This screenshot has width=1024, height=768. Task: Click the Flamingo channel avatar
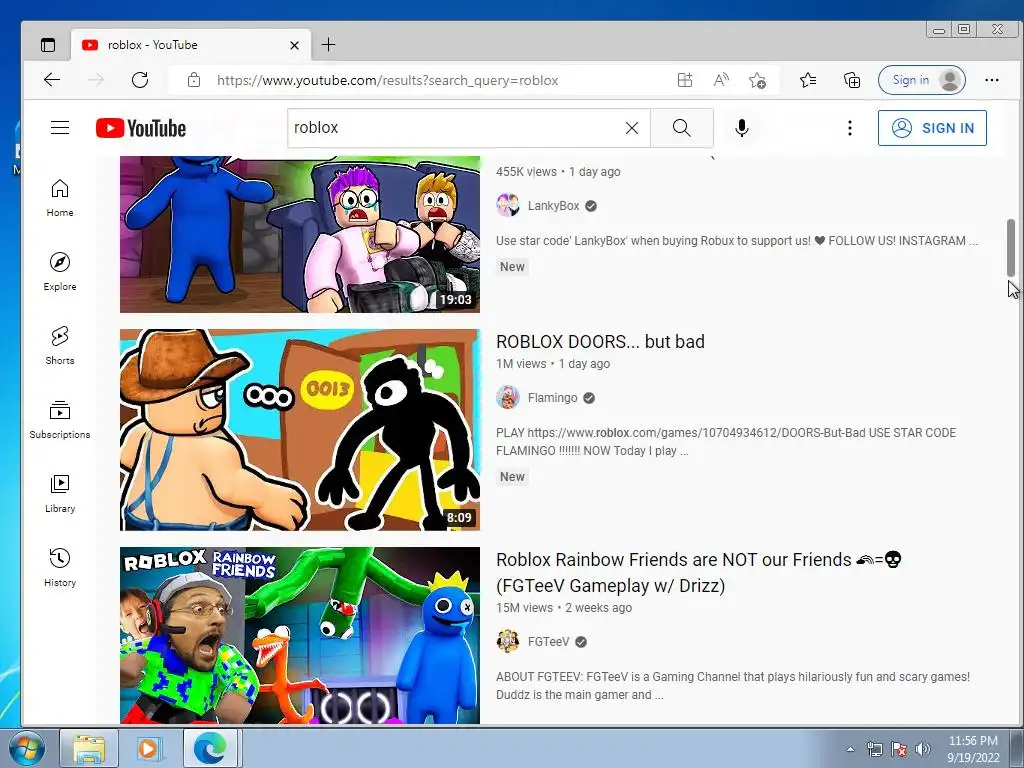pos(508,397)
